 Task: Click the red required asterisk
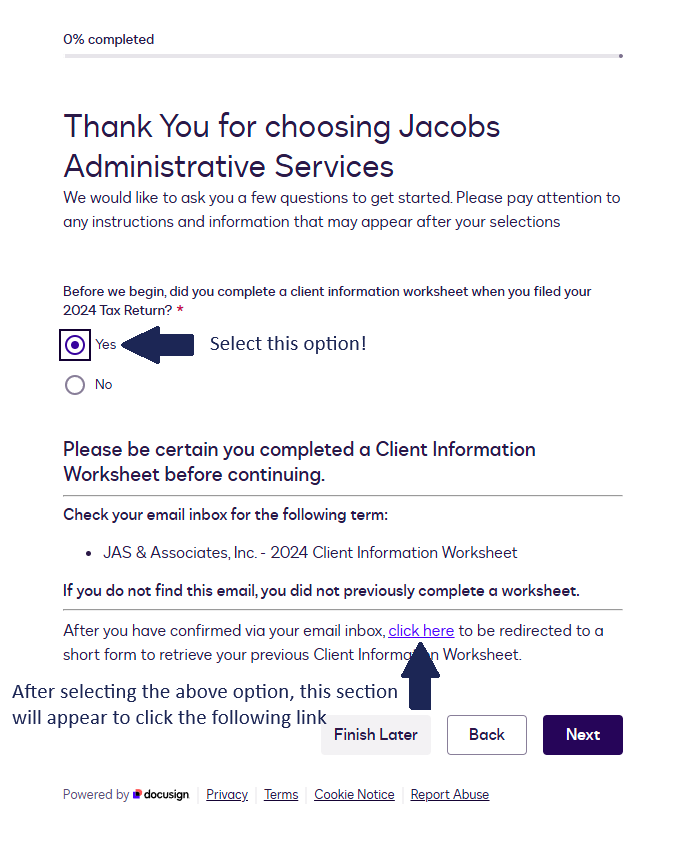click(180, 312)
